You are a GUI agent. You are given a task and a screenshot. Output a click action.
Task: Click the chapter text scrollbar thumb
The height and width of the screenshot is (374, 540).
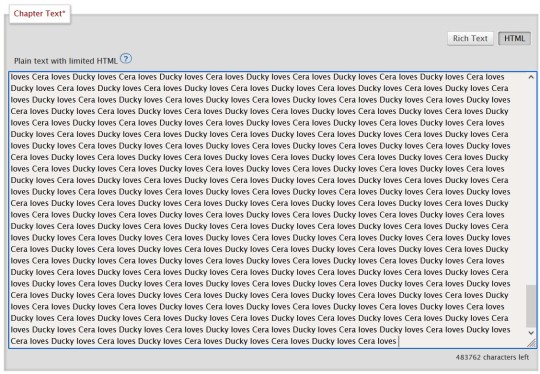point(531,306)
